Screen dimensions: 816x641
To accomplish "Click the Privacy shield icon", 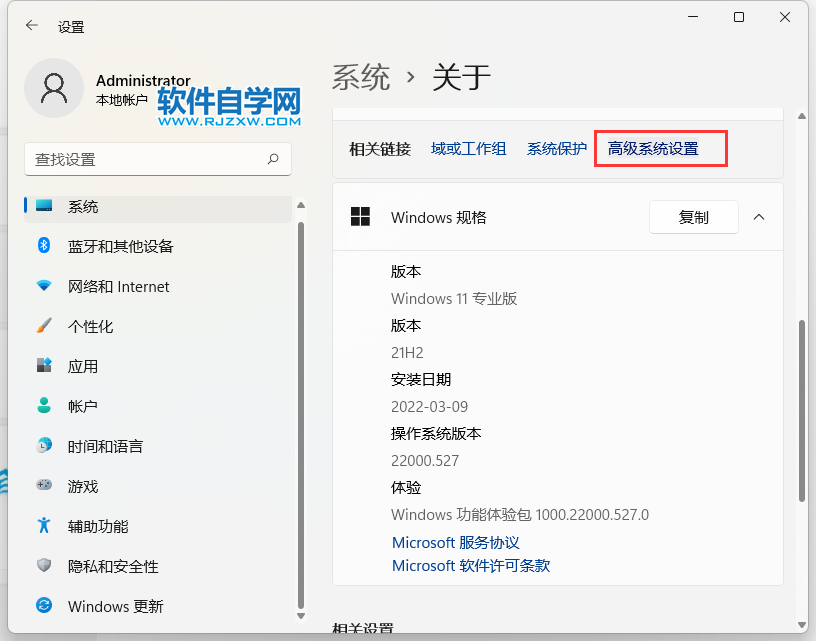I will [44, 565].
